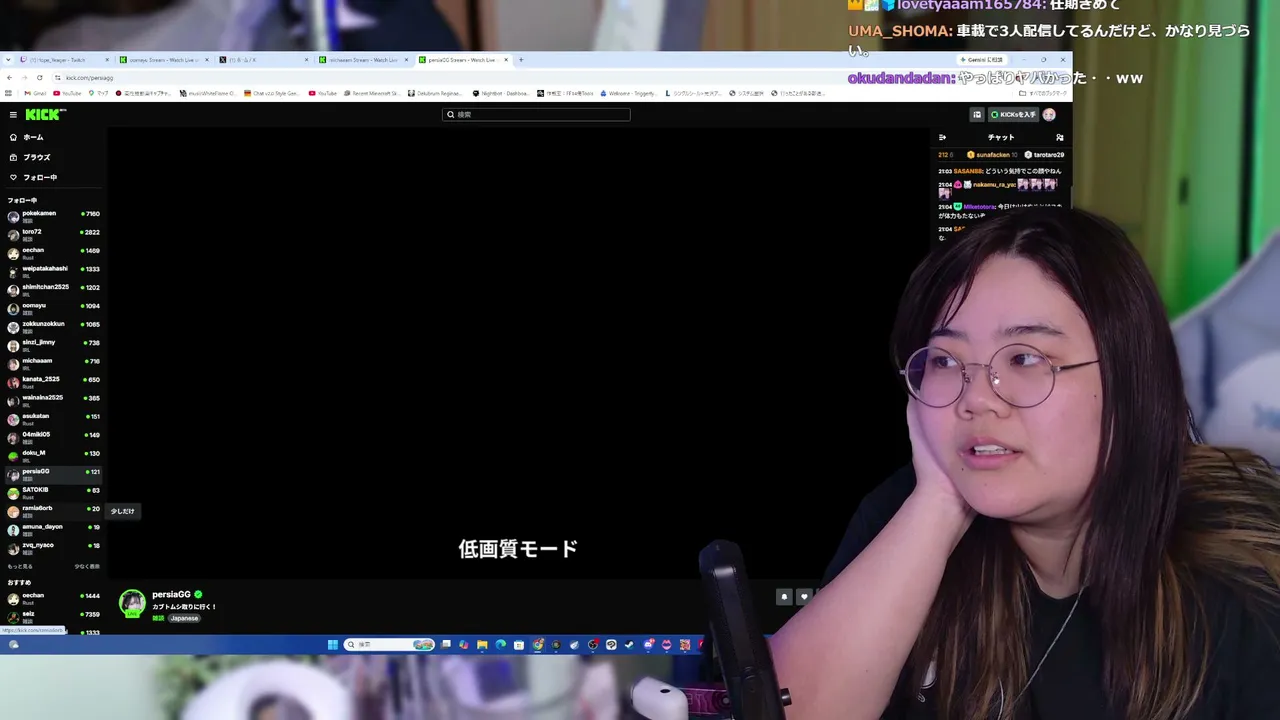
Task: Focus the Kick 検索 search box
Action: click(x=536, y=115)
